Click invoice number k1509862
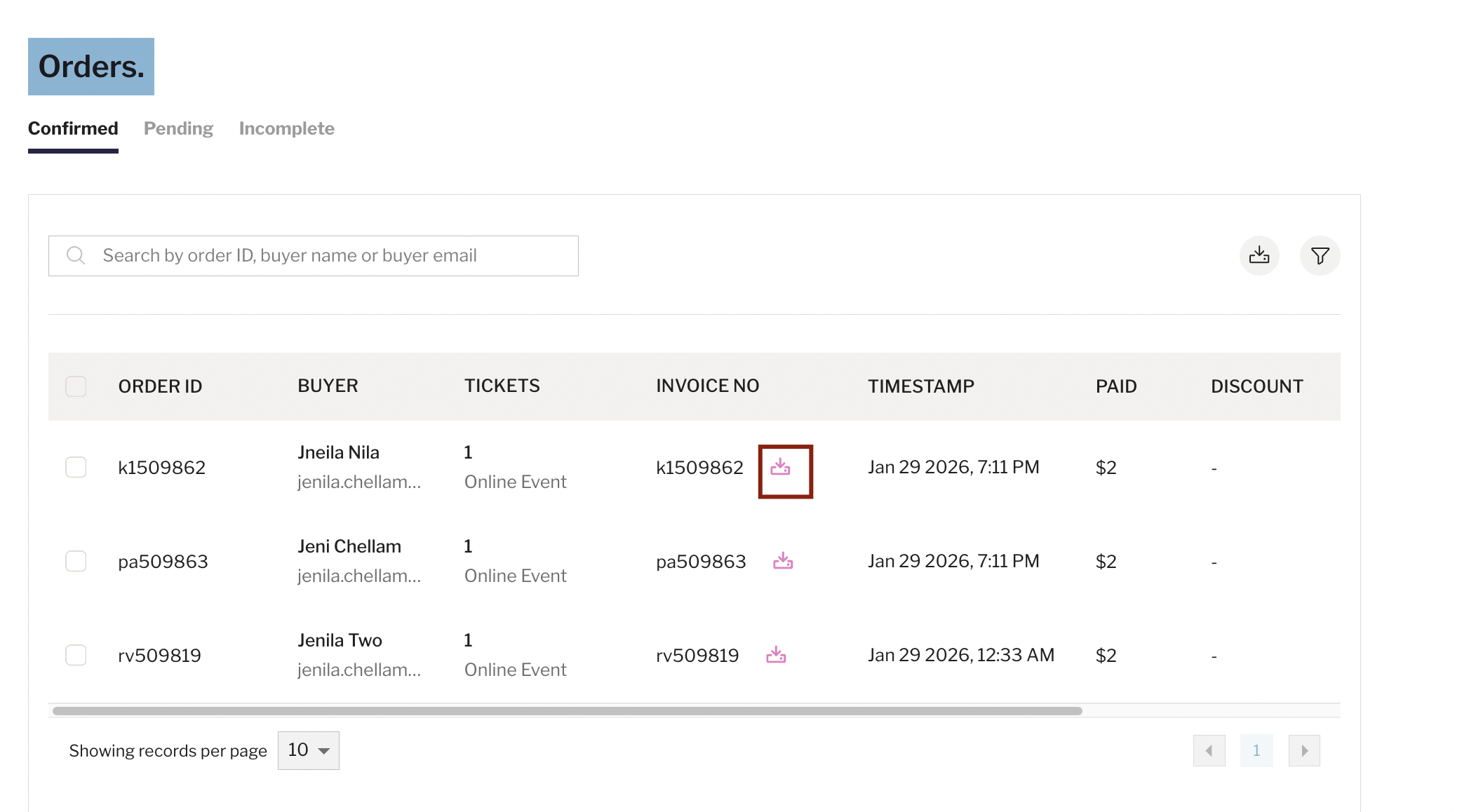 pyautogui.click(x=699, y=468)
